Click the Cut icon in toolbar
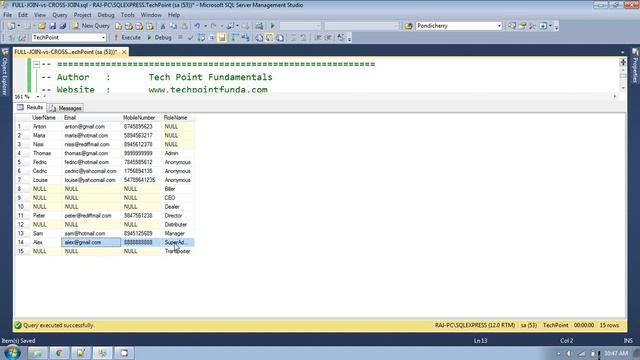The image size is (640, 360). (163, 26)
